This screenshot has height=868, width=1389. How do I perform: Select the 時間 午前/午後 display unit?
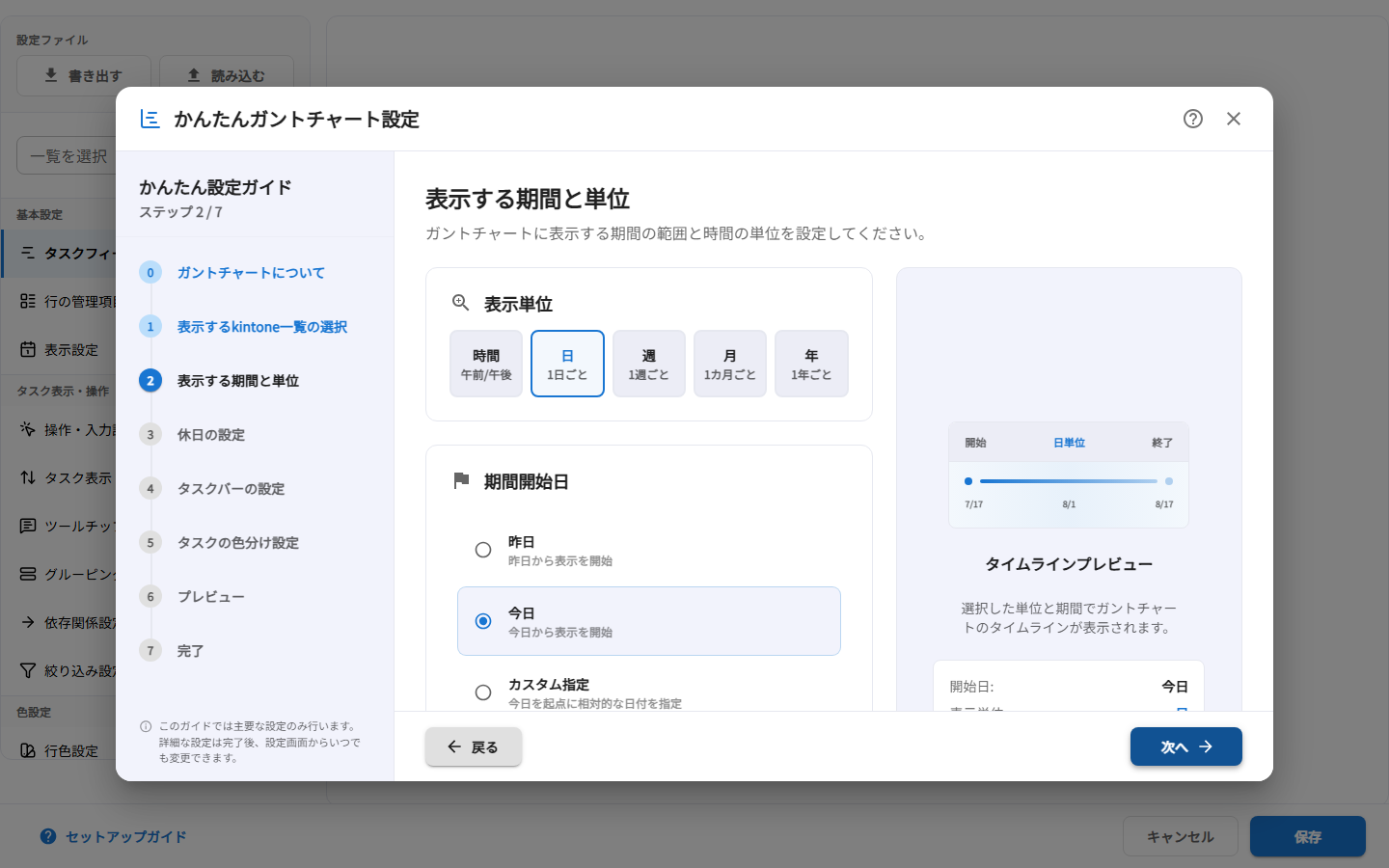tap(486, 364)
